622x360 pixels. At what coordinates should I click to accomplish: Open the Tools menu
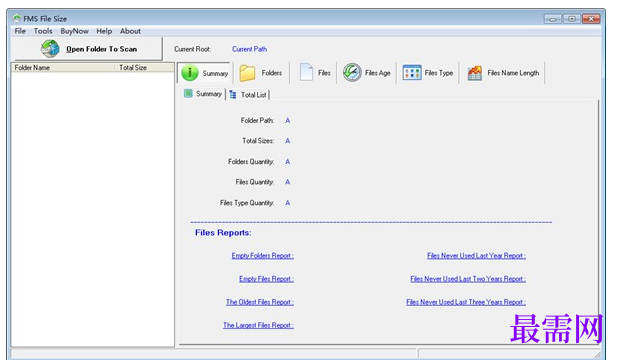pyautogui.click(x=43, y=31)
